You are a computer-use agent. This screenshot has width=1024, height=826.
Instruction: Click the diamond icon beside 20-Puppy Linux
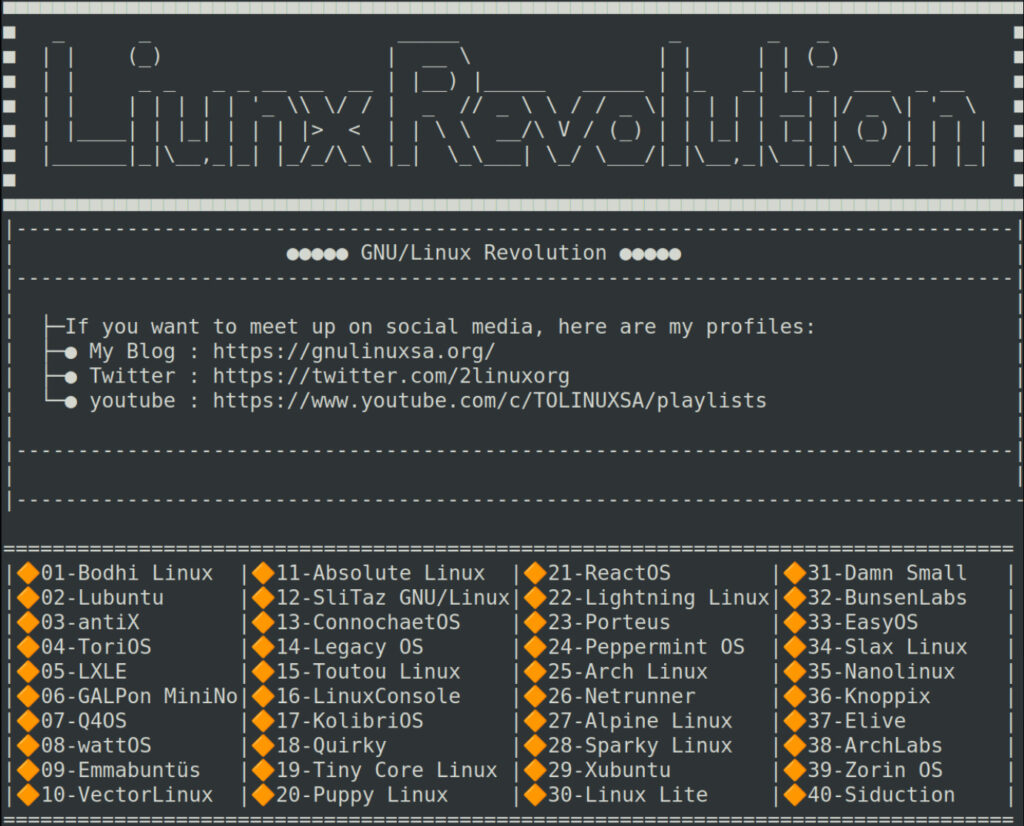point(265,795)
